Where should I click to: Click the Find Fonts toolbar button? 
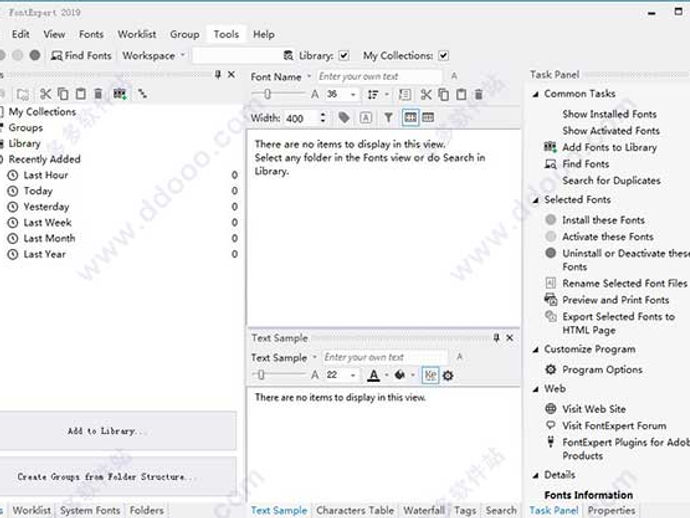point(81,55)
